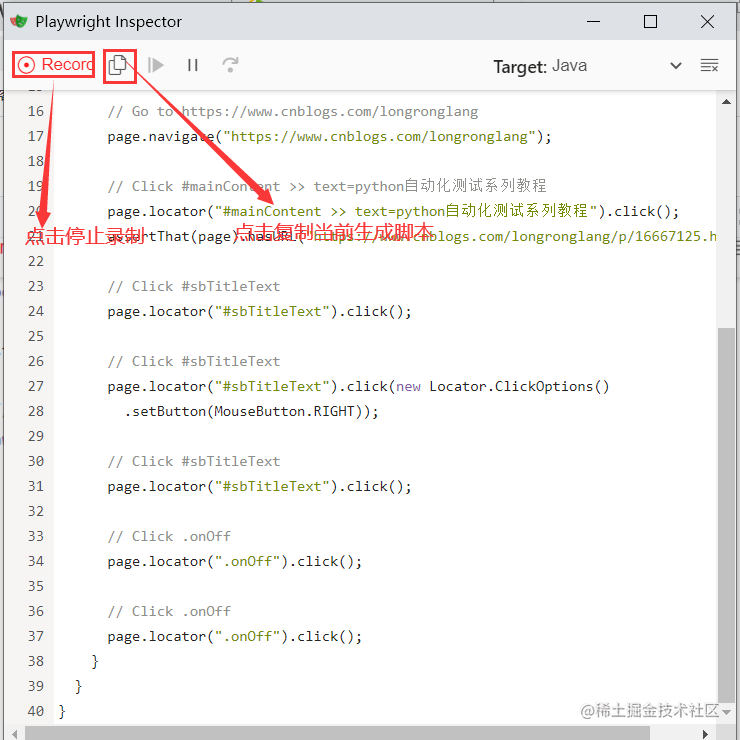Click the Locator.ClickOptions line 27

point(358,387)
